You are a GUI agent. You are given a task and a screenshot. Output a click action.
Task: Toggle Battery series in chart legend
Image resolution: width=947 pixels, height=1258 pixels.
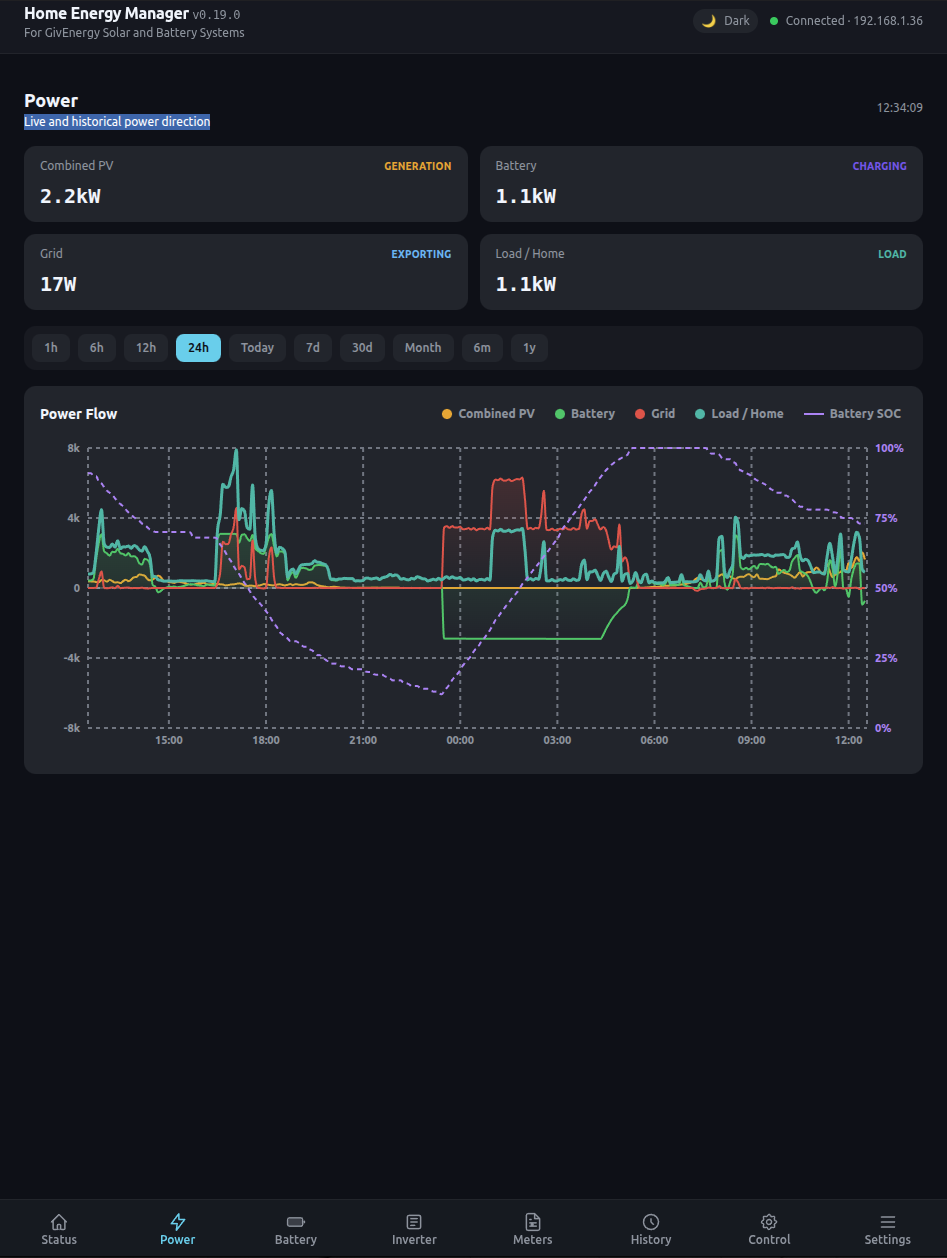[x=585, y=414]
